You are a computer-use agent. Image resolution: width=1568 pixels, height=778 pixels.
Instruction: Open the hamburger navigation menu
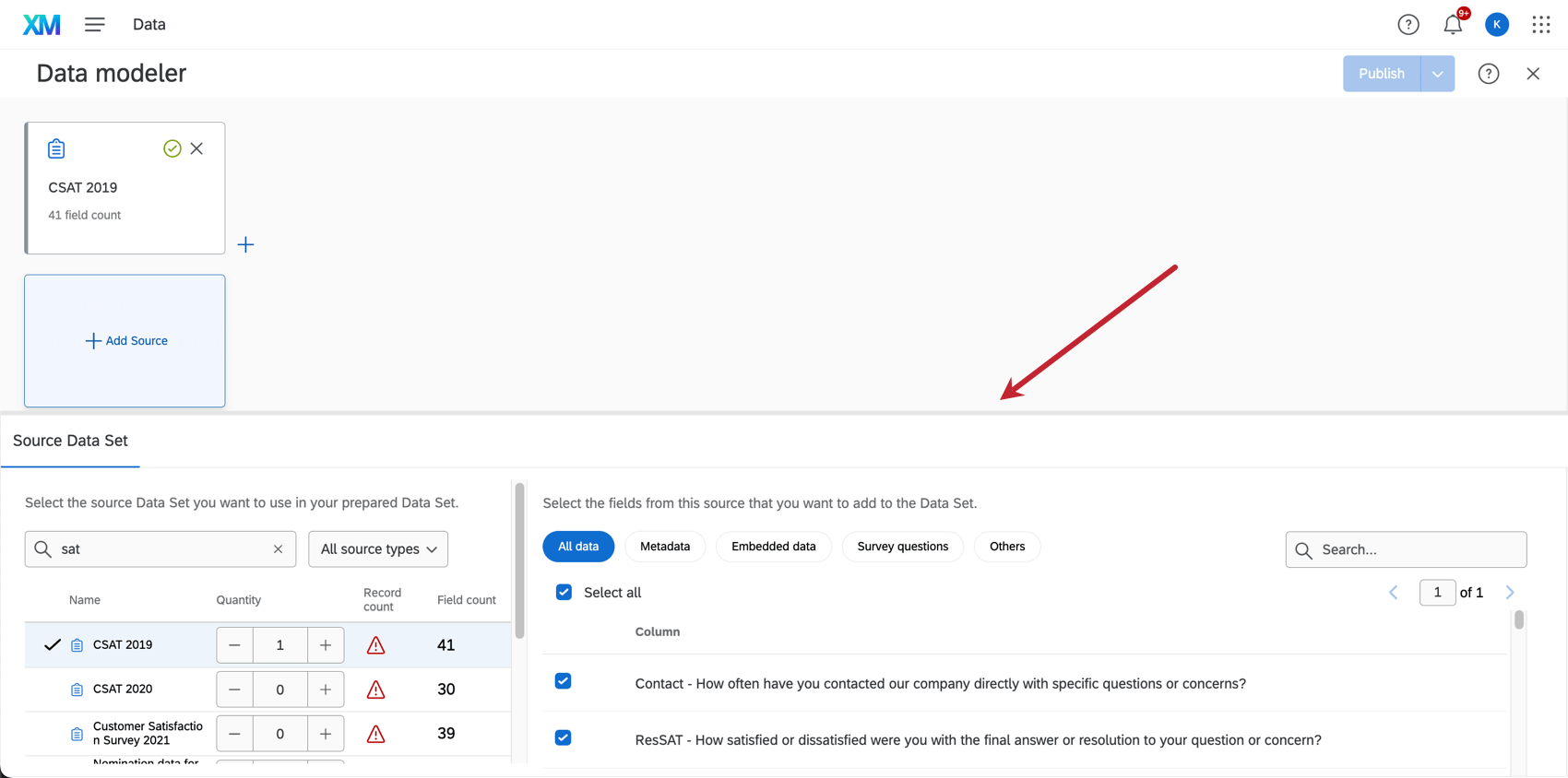[94, 25]
